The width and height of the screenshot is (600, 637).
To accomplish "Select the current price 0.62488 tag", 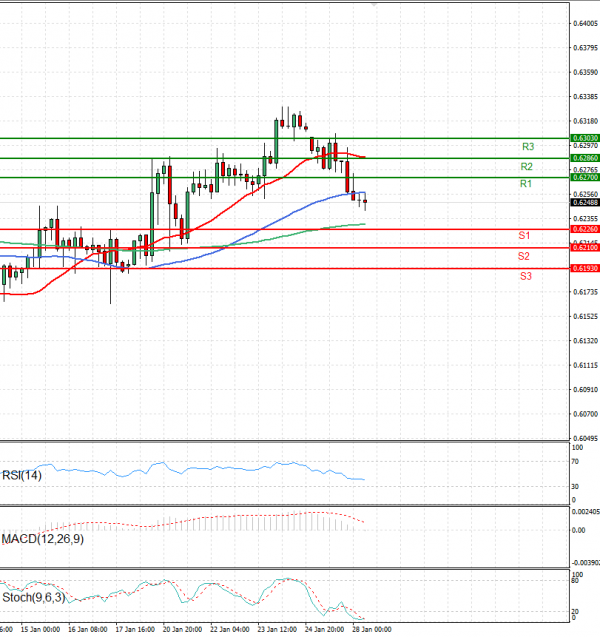I will click(x=585, y=203).
